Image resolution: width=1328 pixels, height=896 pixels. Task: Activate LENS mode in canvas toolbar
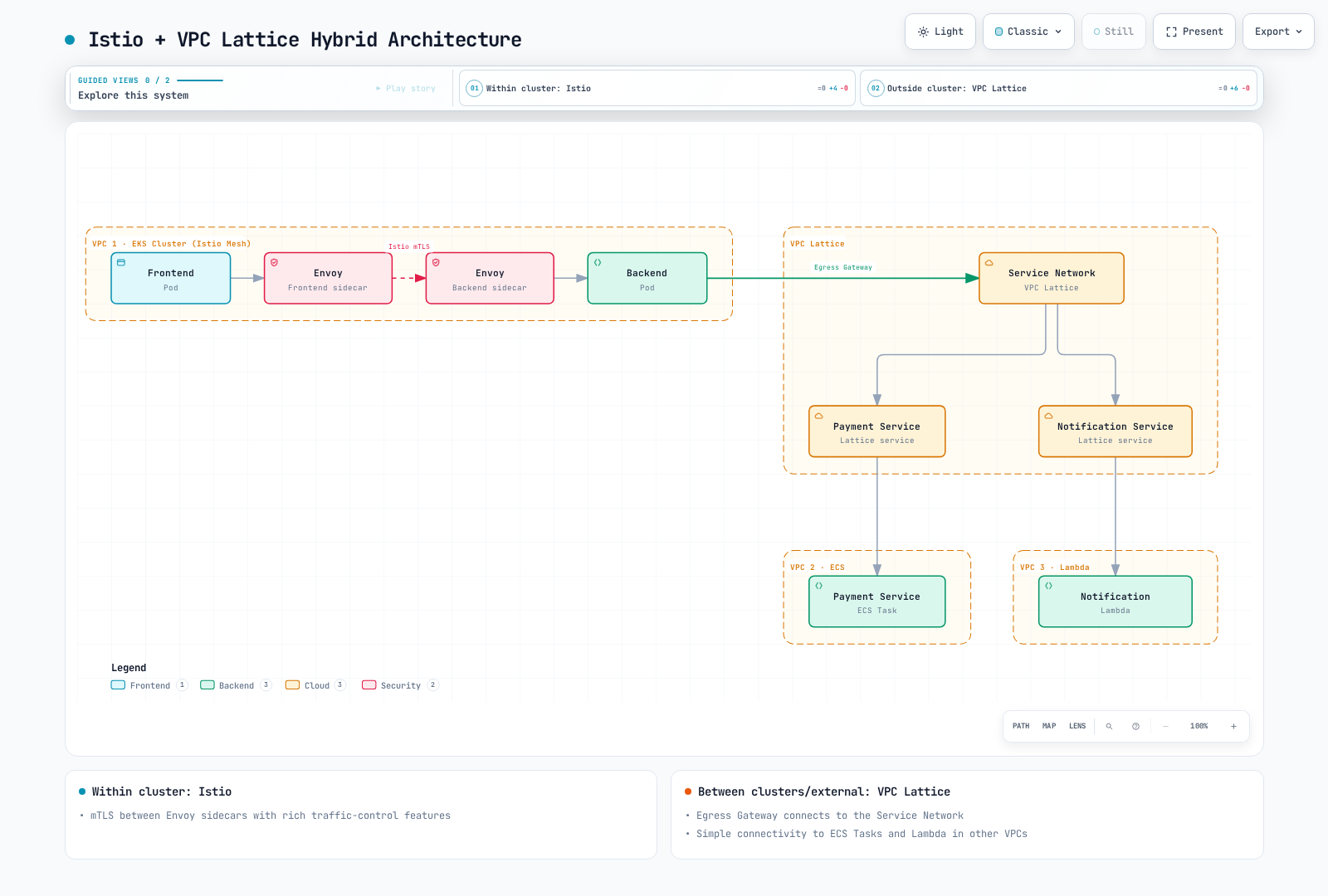coord(1077,726)
